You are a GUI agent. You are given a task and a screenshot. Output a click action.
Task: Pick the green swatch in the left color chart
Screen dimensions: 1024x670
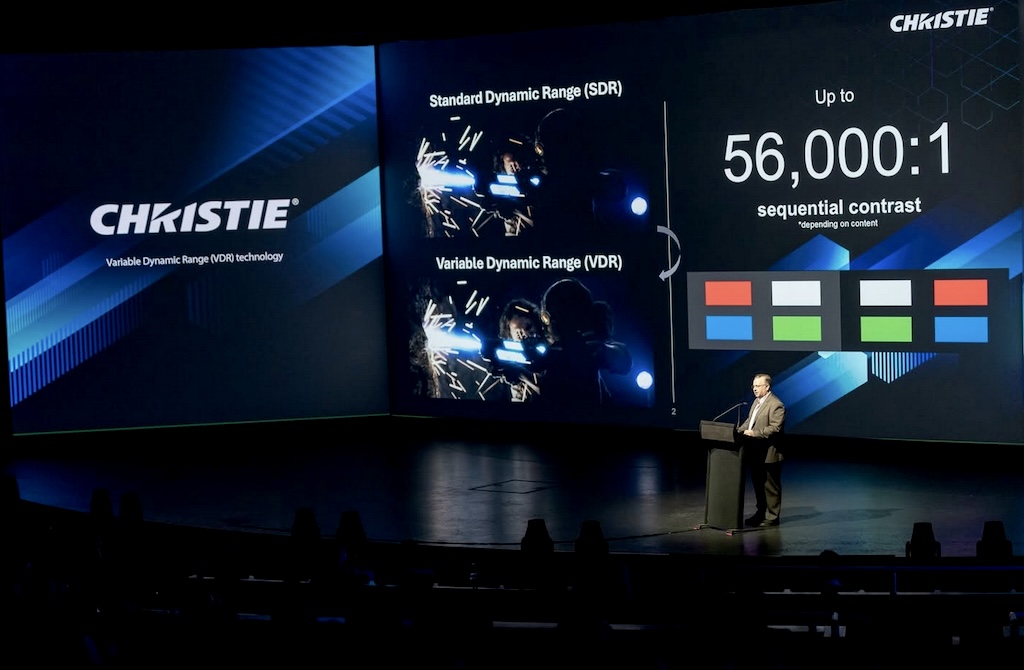797,328
